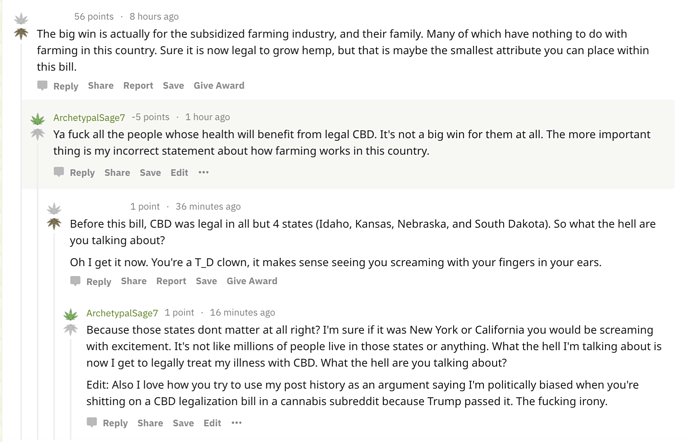Open ArchetypalSage7 profile on -5 points comment
This screenshot has height=442, width=690.
[89, 118]
